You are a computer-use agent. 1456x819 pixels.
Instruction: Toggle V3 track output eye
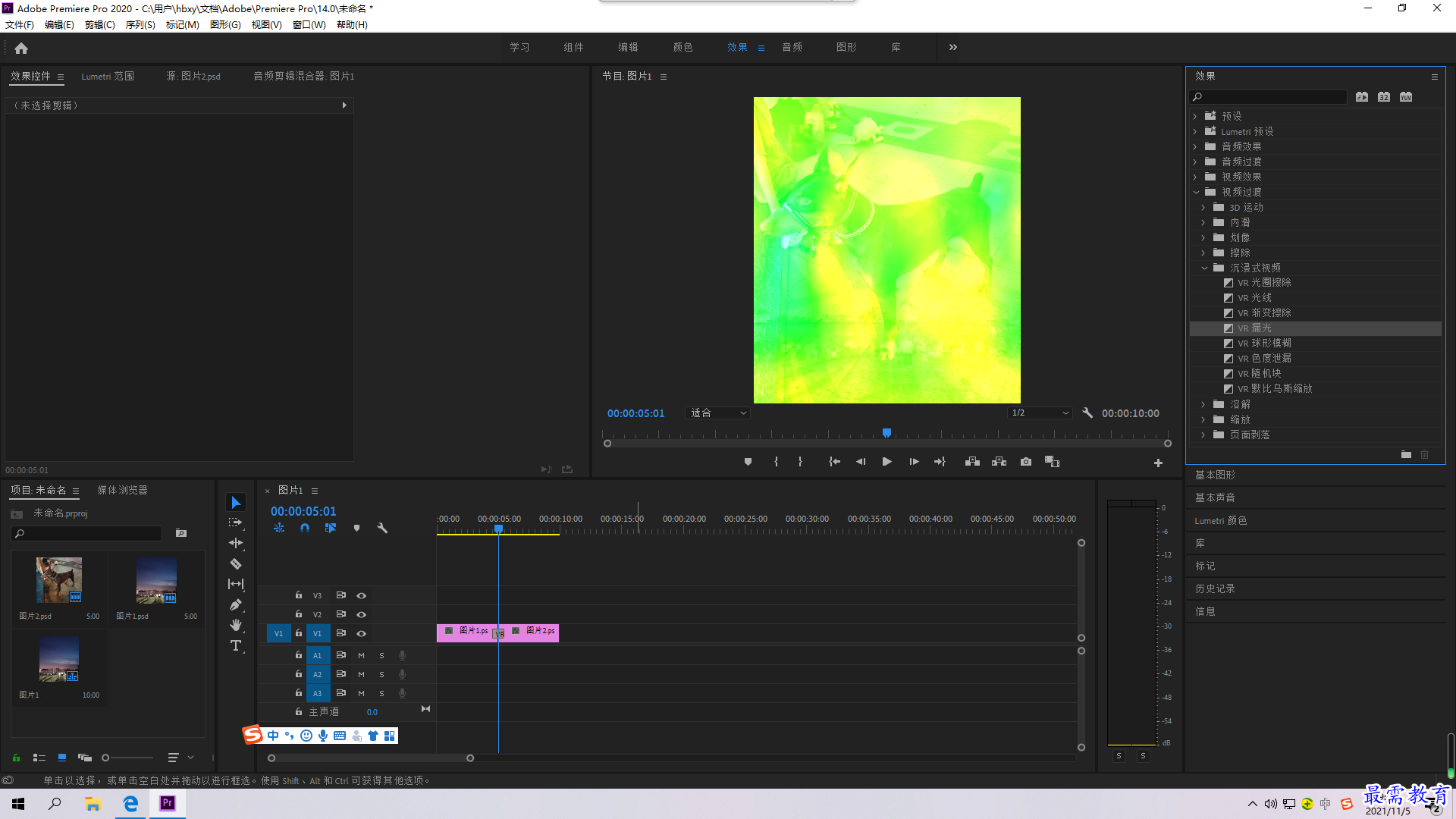tap(362, 595)
